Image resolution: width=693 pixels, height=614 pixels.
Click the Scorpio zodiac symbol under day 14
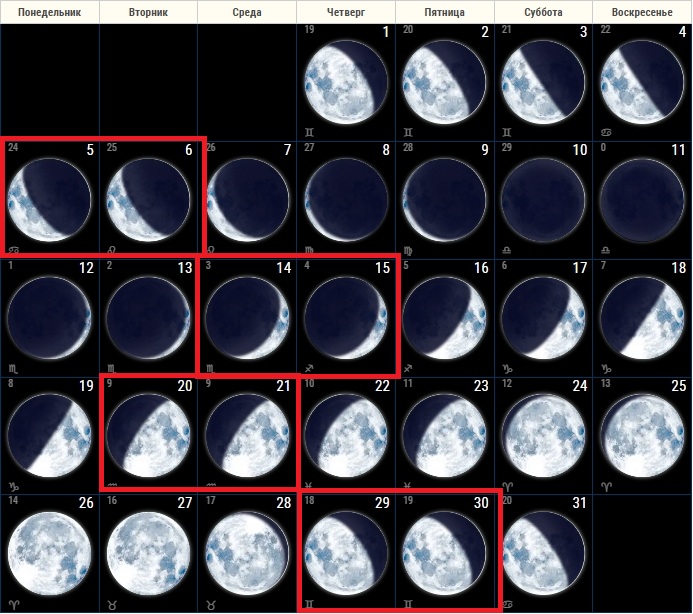[x=211, y=368]
